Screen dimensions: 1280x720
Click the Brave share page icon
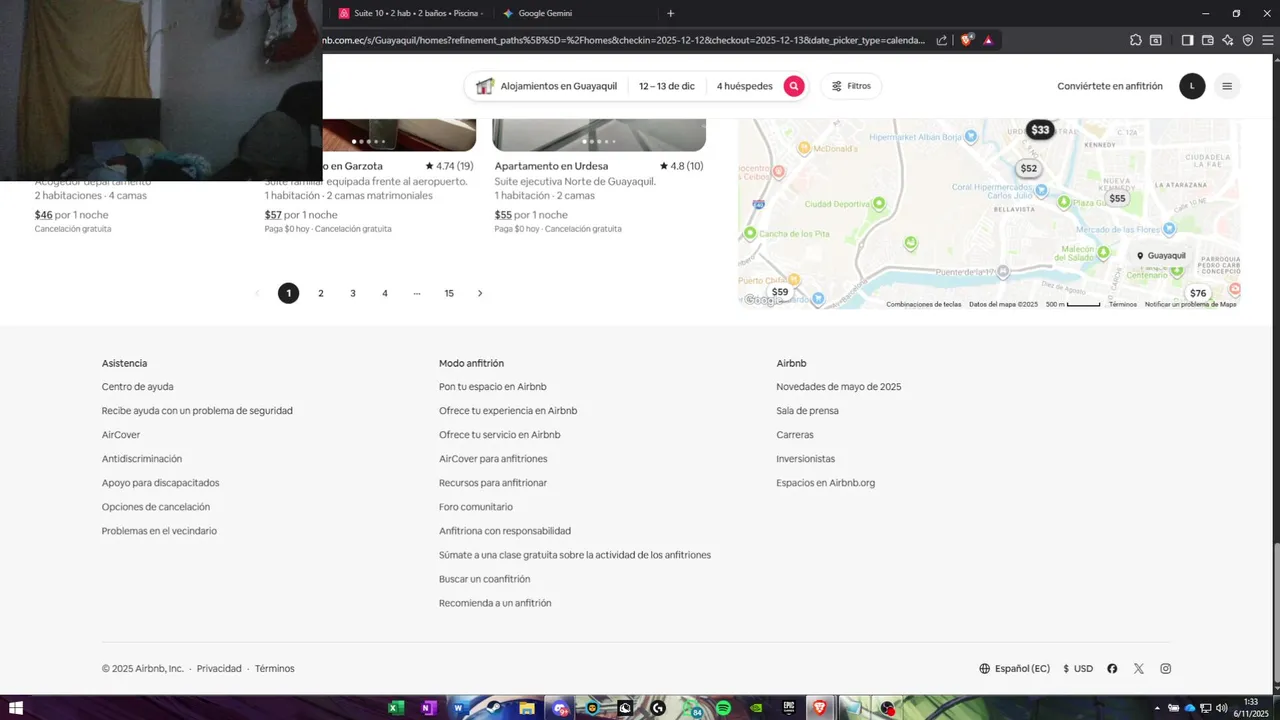tap(942, 40)
